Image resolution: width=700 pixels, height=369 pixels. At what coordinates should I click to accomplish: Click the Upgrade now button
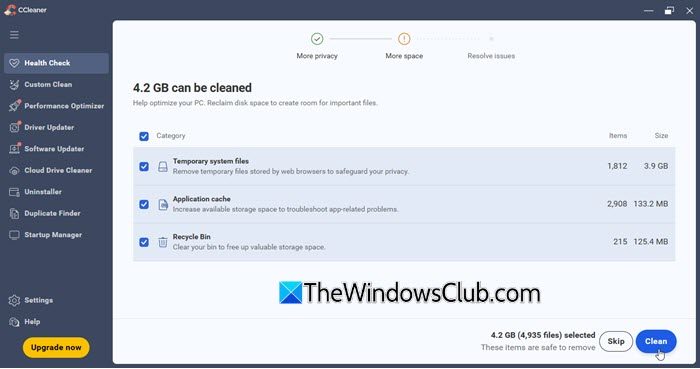56,348
